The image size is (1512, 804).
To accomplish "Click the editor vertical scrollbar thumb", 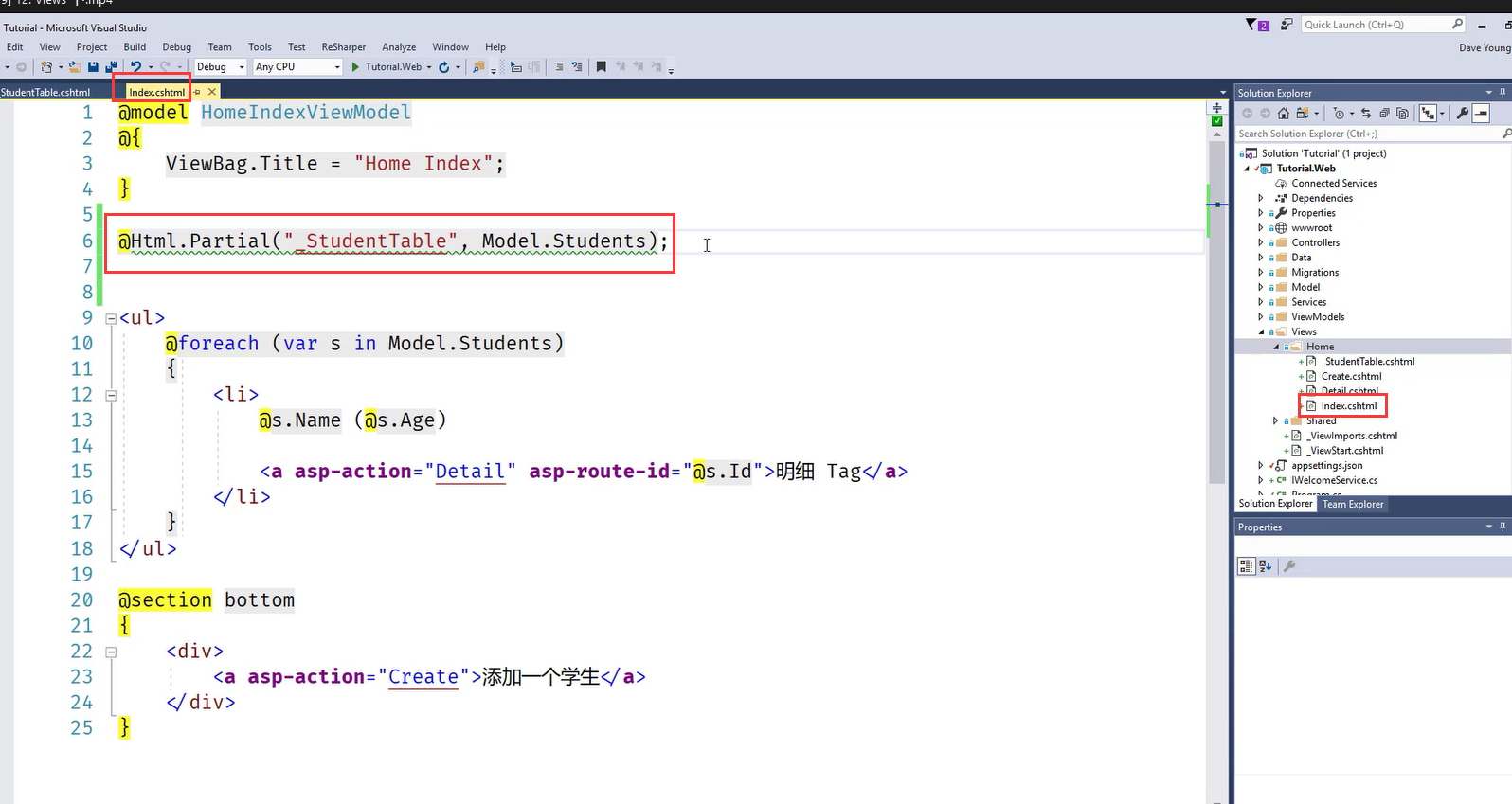I will (x=1217, y=313).
